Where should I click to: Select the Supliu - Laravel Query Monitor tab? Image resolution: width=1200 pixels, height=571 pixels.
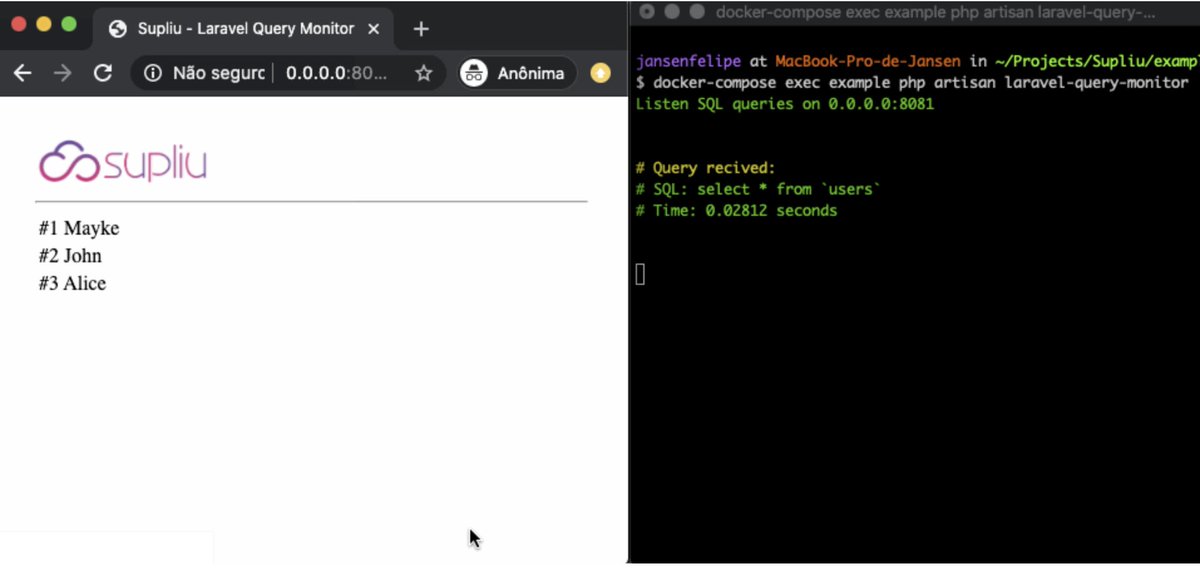(246, 29)
